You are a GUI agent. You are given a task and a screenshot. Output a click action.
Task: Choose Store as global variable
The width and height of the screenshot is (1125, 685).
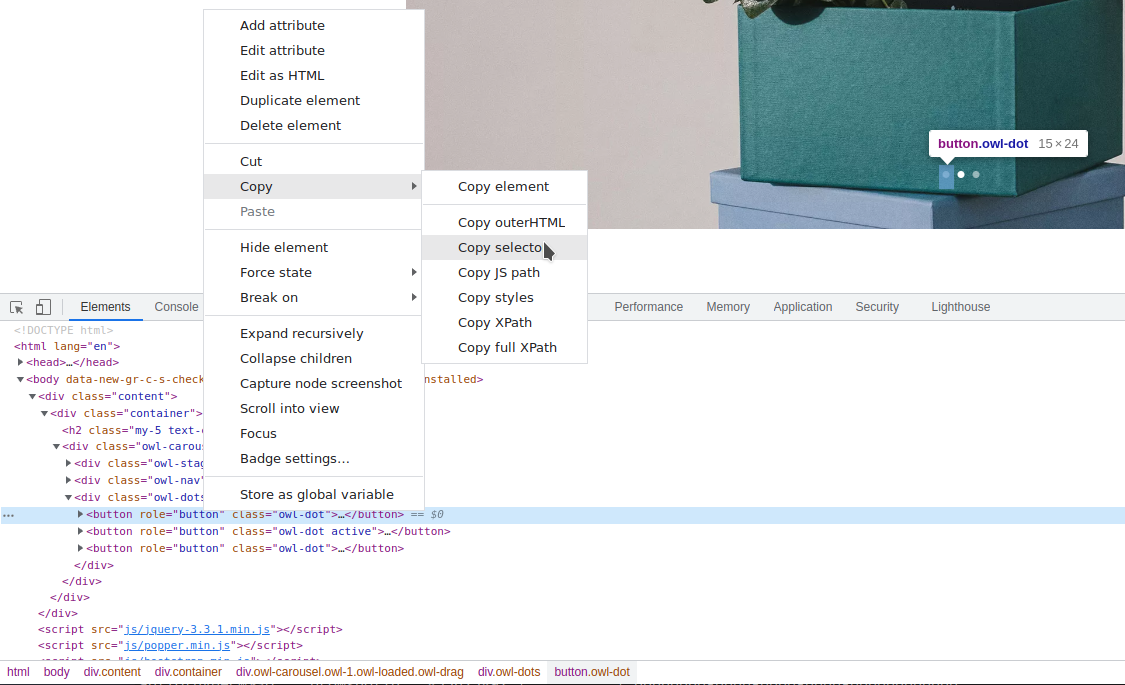(x=314, y=495)
